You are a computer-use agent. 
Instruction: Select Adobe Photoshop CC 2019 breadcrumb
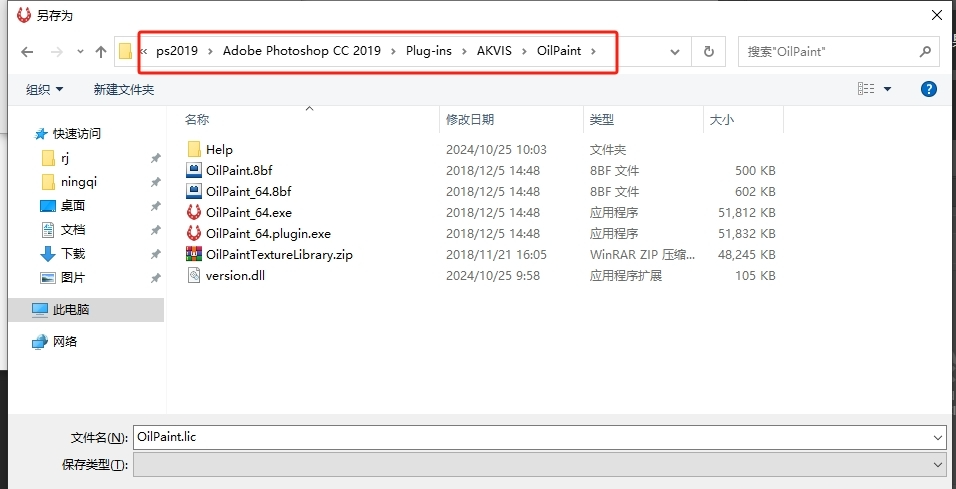(x=302, y=51)
